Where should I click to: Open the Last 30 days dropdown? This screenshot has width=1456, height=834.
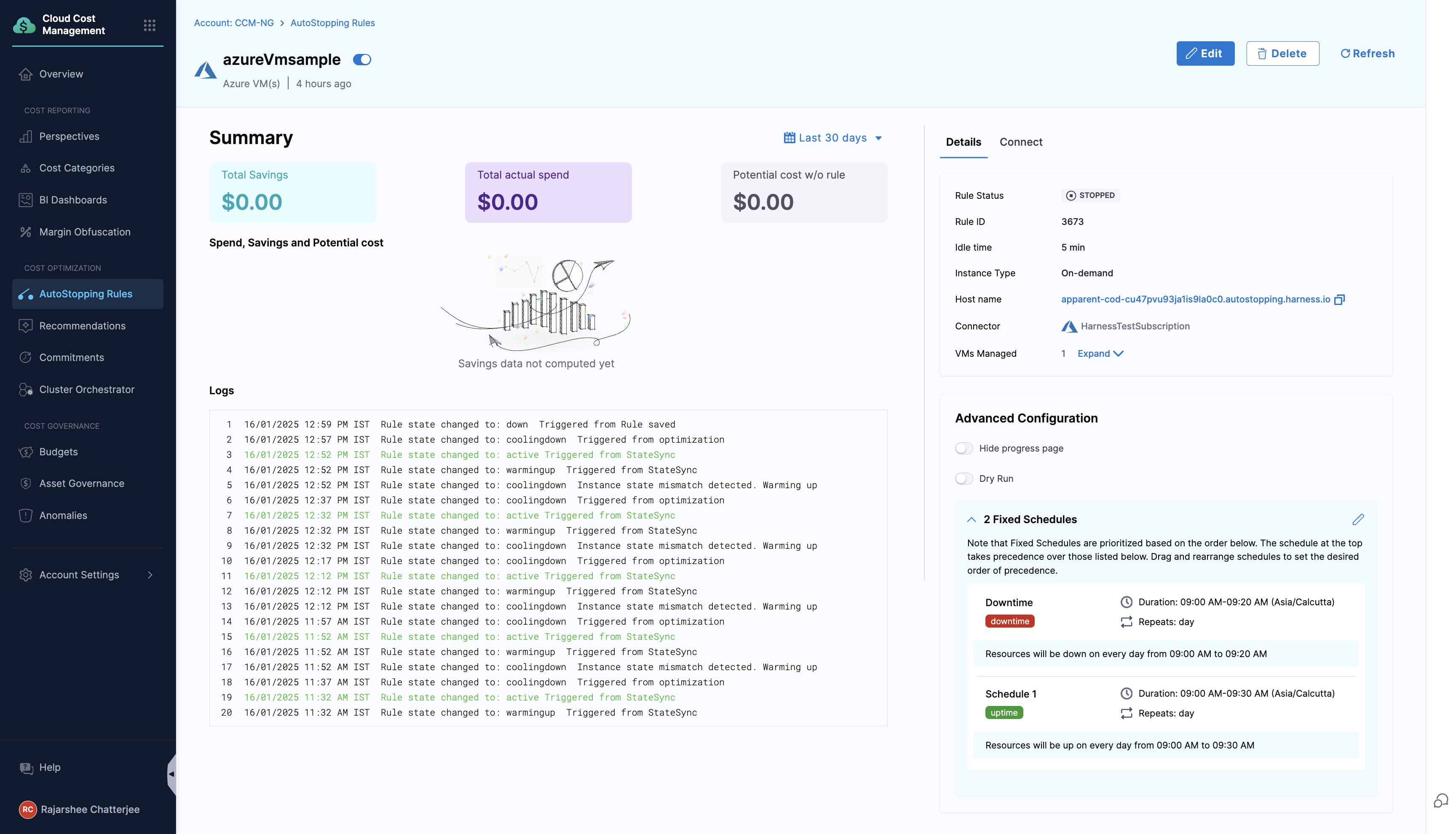tap(833, 138)
